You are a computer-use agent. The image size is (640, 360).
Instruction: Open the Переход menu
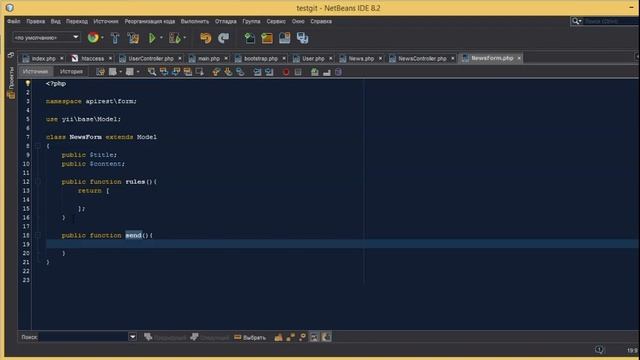tap(77, 21)
